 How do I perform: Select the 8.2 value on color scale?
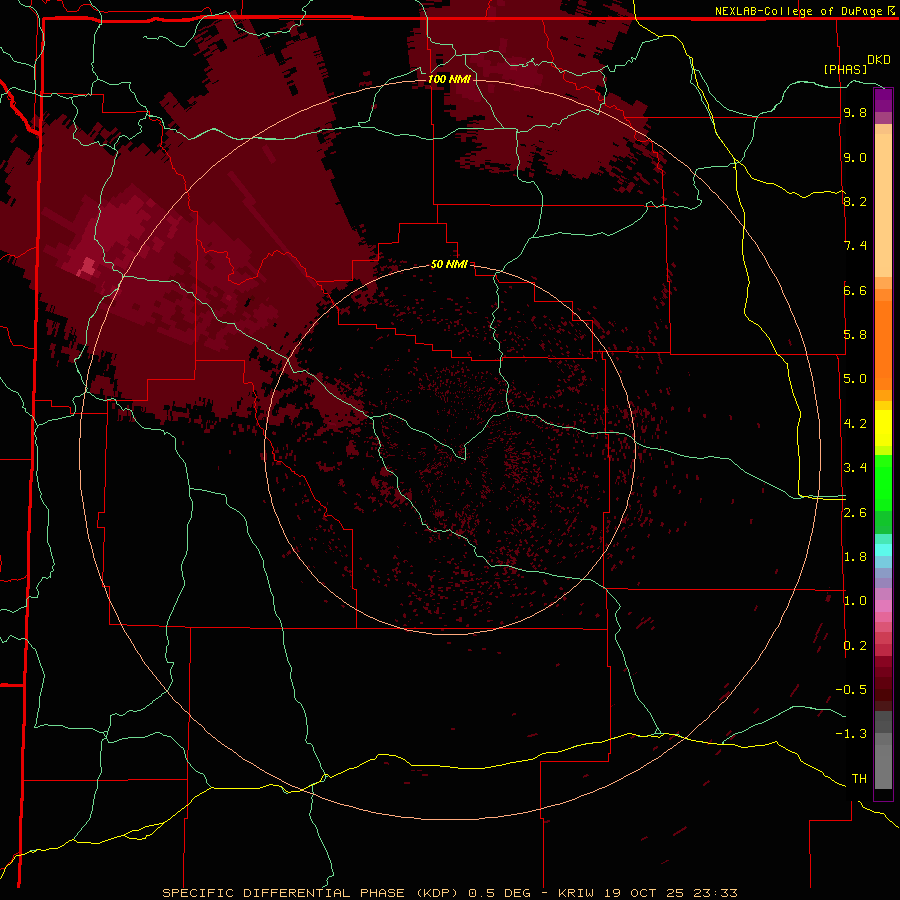point(855,201)
